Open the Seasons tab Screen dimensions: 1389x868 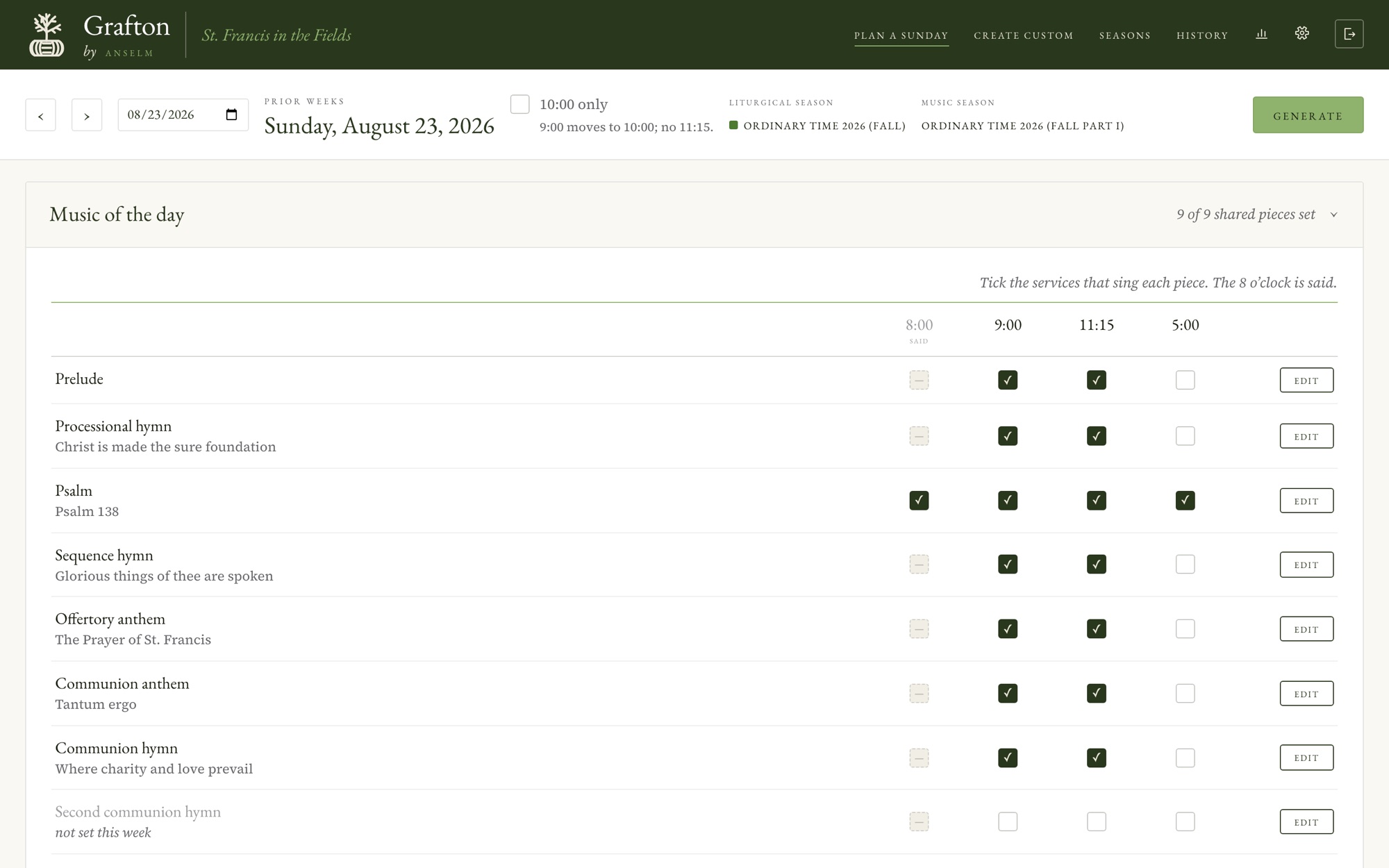(x=1125, y=35)
